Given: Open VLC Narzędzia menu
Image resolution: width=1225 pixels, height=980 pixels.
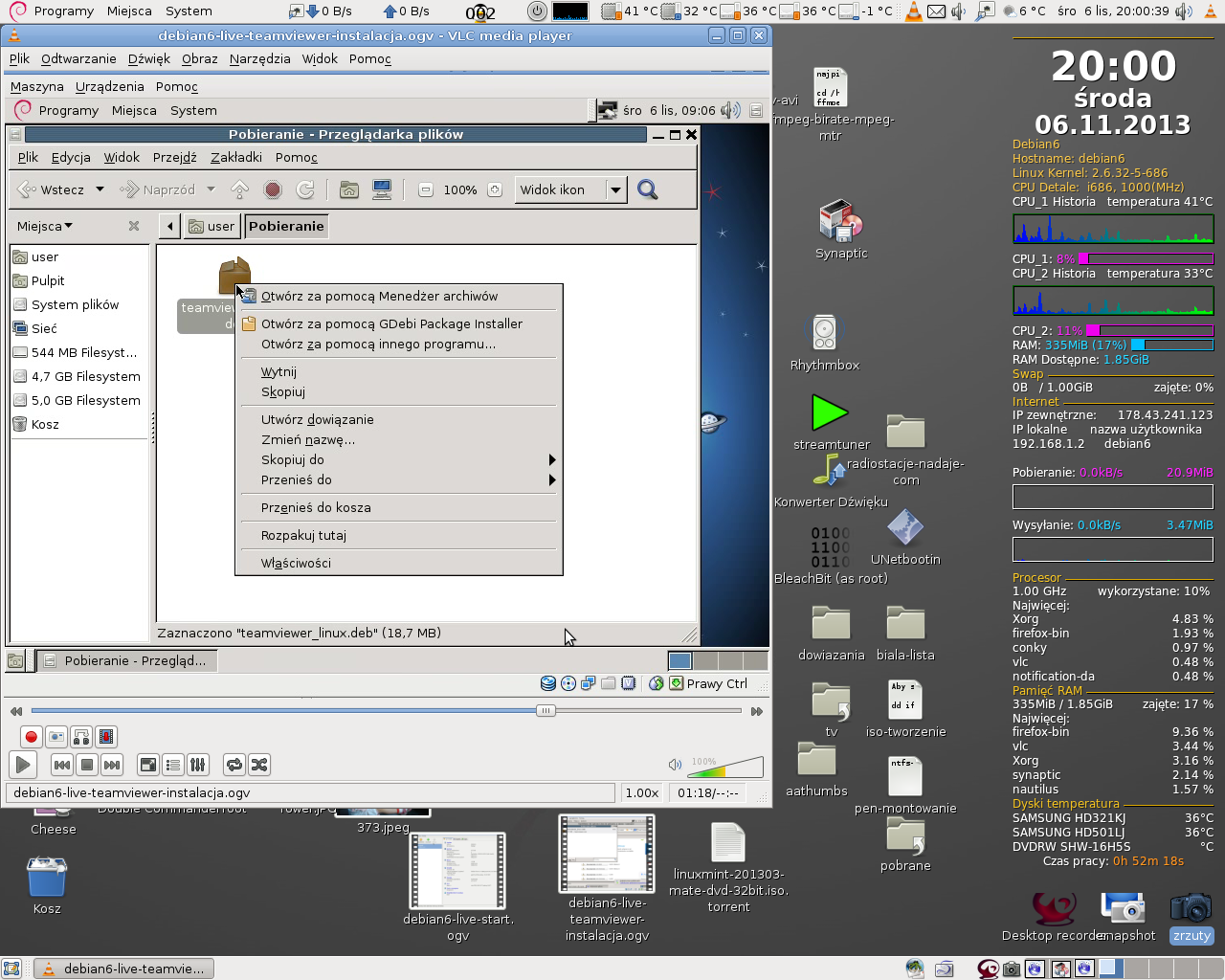Looking at the screenshot, I should (x=260, y=58).
